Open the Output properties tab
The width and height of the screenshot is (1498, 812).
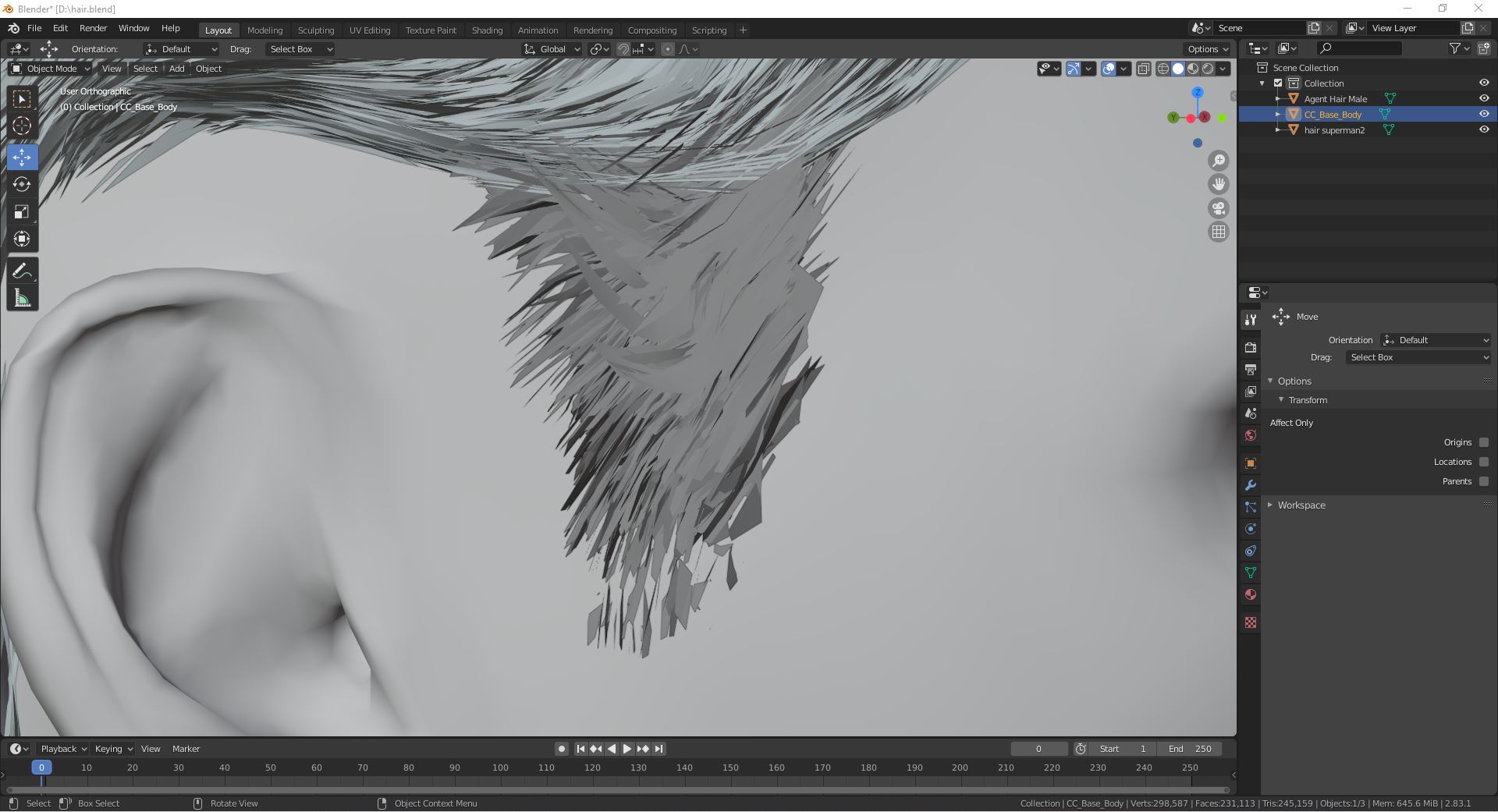[x=1251, y=369]
